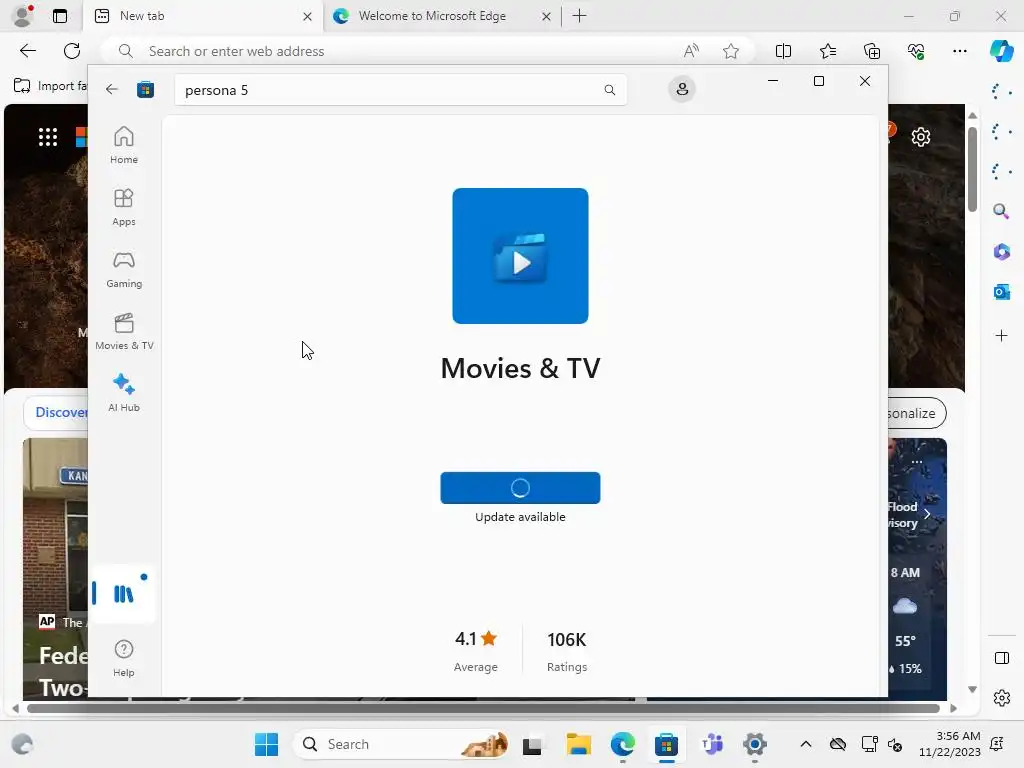Add page to Edge favorites star
The width and height of the screenshot is (1024, 768).
[x=731, y=51]
